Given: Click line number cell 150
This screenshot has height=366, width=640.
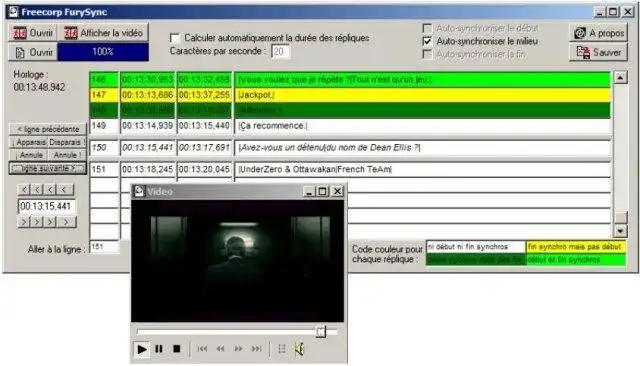Looking at the screenshot, I should (x=104, y=148).
